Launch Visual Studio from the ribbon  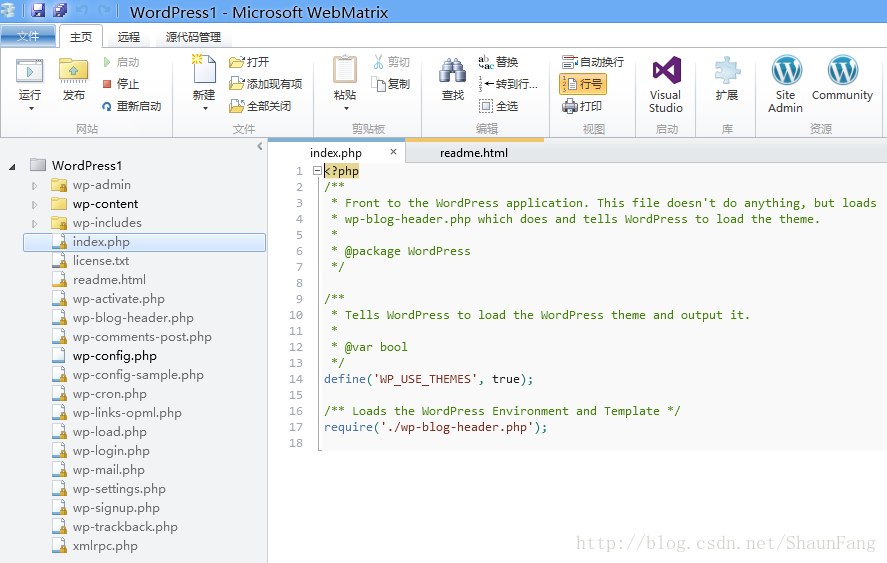pyautogui.click(x=666, y=84)
